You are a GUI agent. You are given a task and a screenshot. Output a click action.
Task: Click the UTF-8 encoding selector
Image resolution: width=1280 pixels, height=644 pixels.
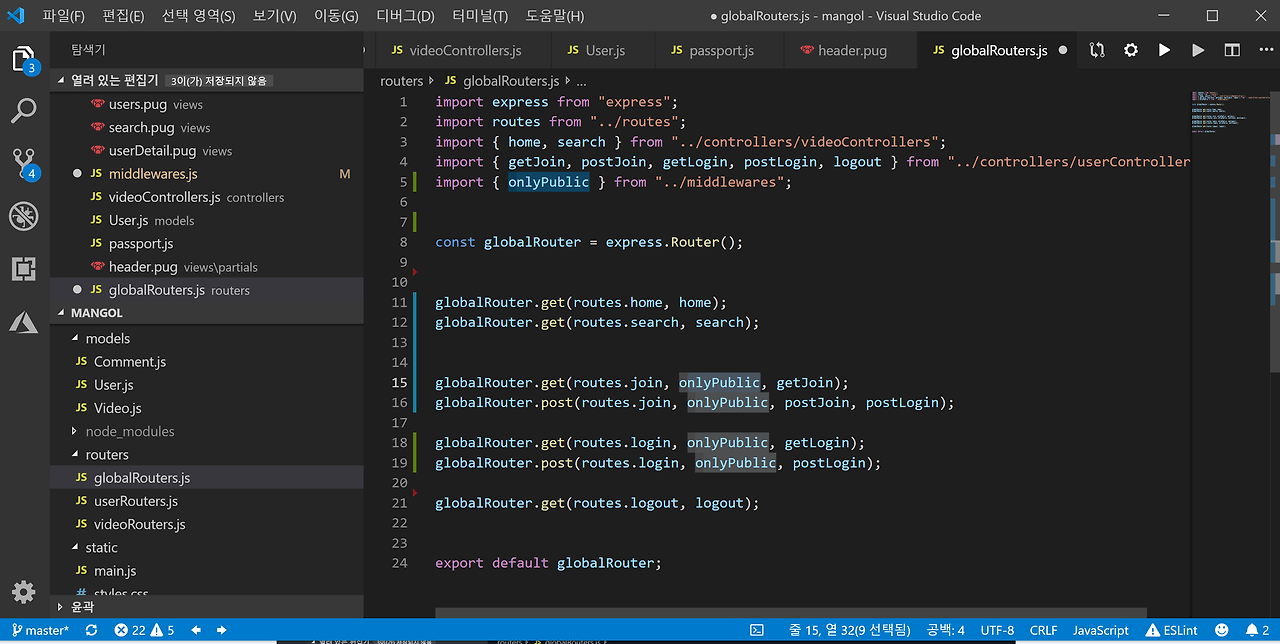click(997, 630)
